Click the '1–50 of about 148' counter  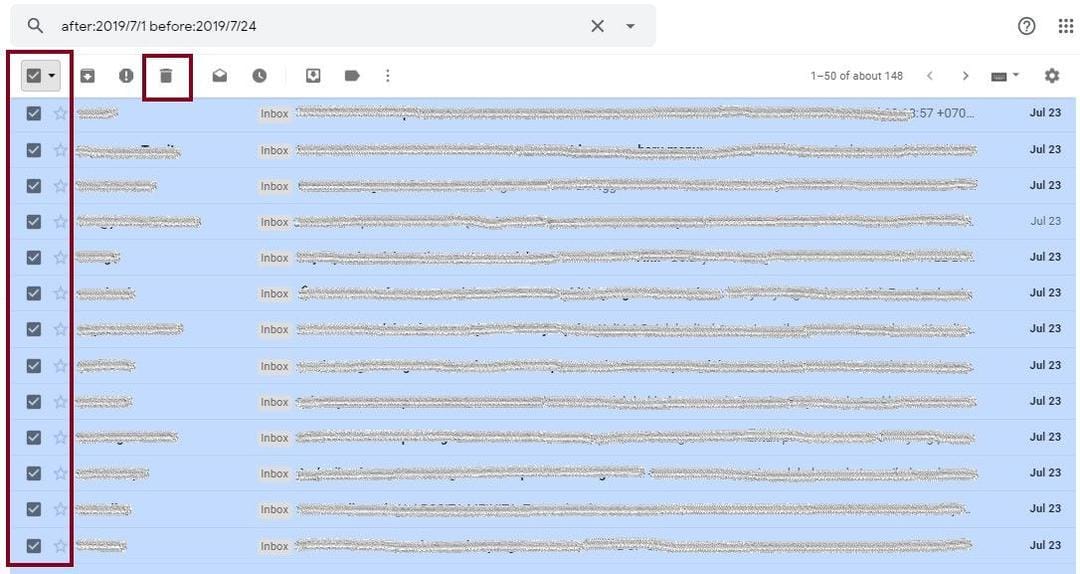click(856, 76)
